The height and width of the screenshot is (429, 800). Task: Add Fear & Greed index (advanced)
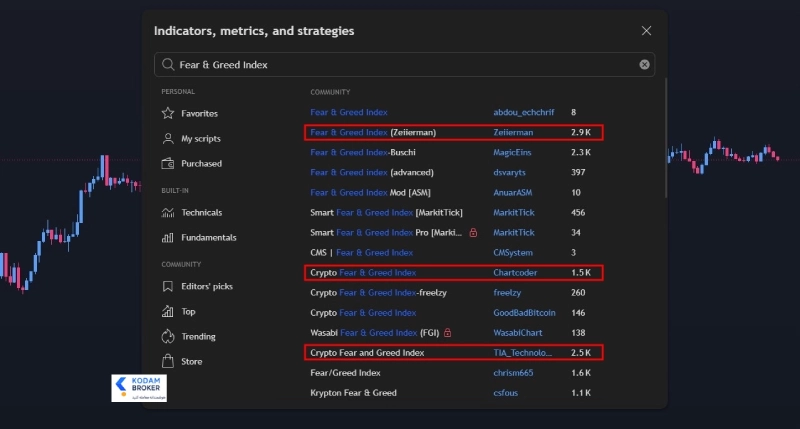372,172
